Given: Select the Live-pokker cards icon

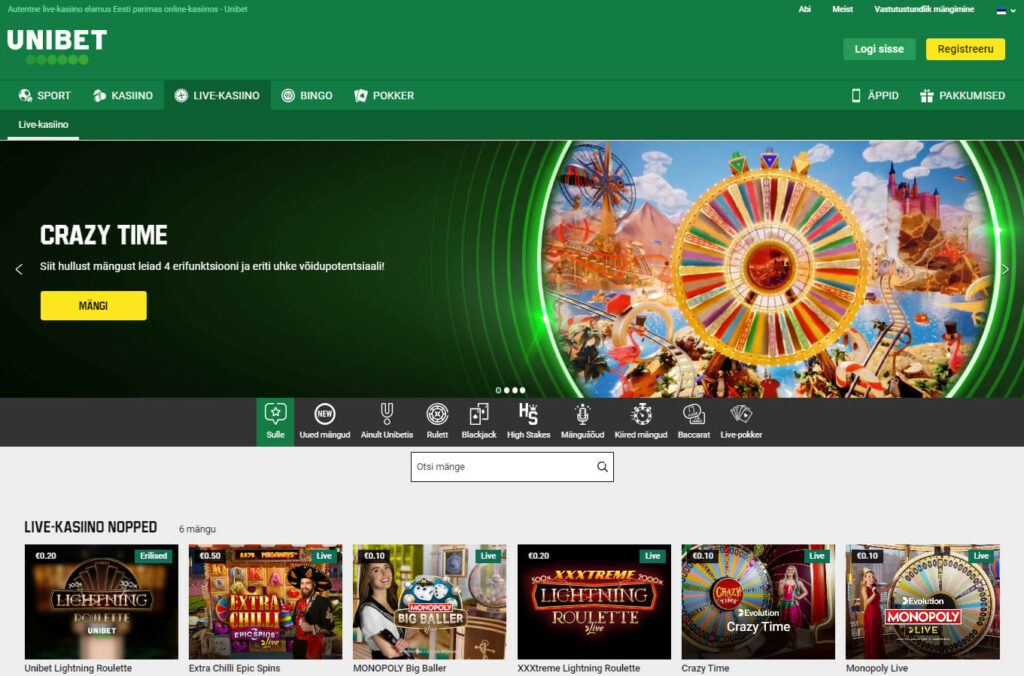Looking at the screenshot, I should click(x=741, y=414).
